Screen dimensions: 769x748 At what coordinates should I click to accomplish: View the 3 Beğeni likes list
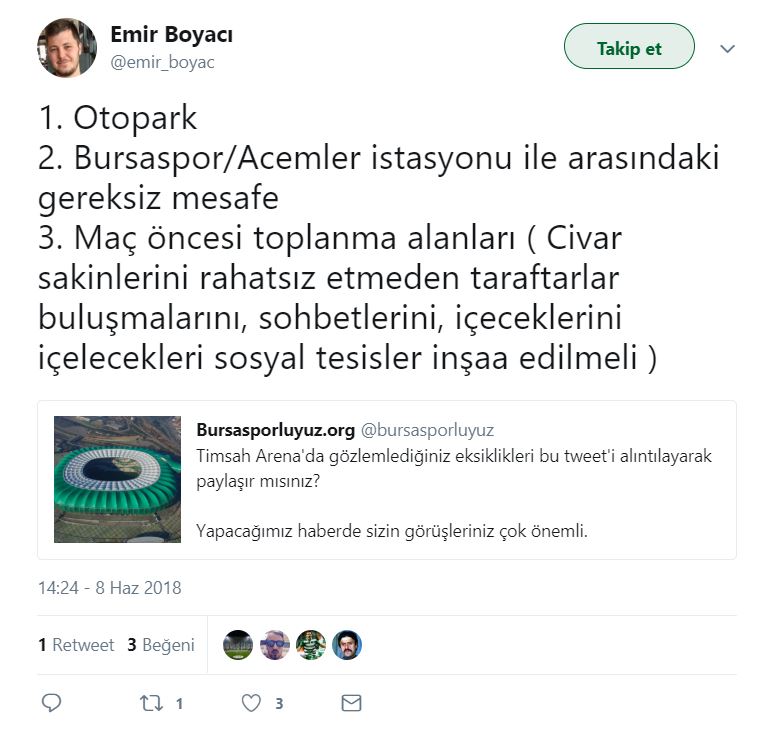(x=161, y=645)
